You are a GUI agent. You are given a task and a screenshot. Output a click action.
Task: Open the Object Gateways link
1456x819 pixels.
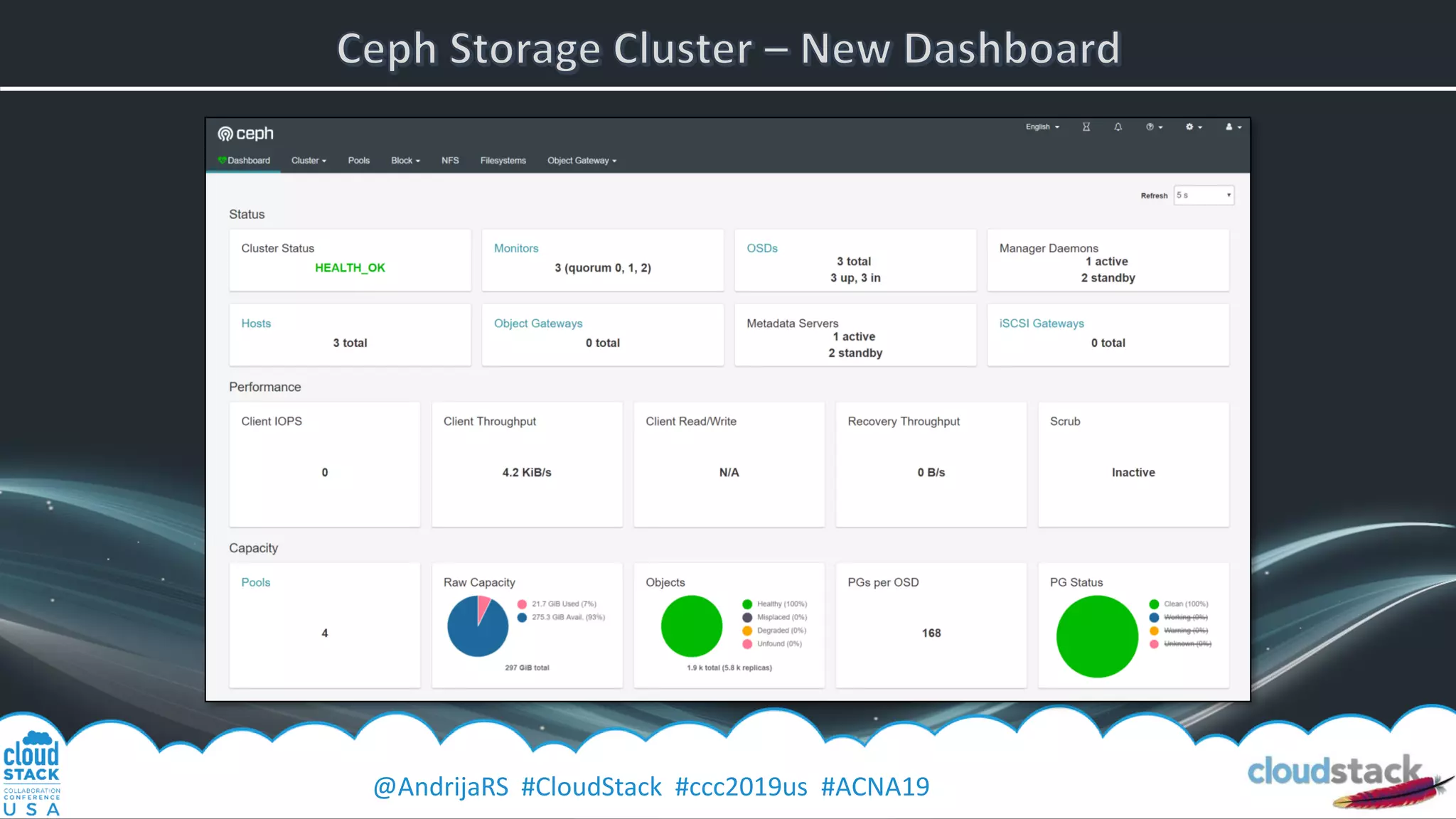[x=538, y=323]
